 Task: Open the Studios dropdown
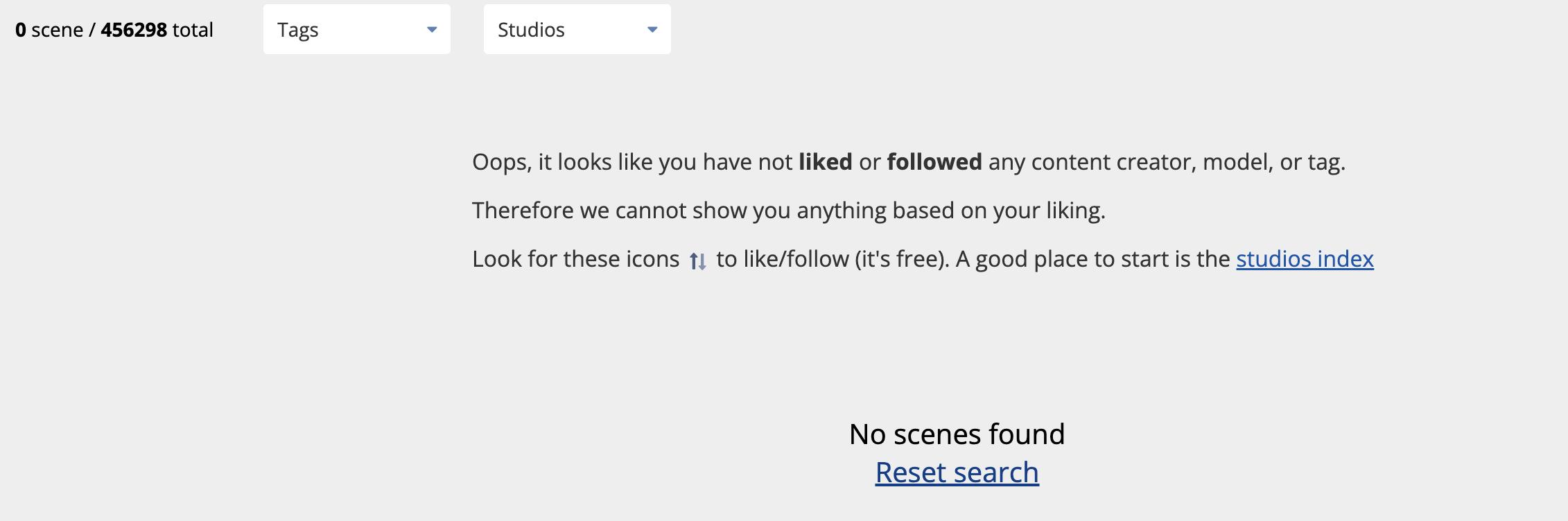(x=577, y=29)
